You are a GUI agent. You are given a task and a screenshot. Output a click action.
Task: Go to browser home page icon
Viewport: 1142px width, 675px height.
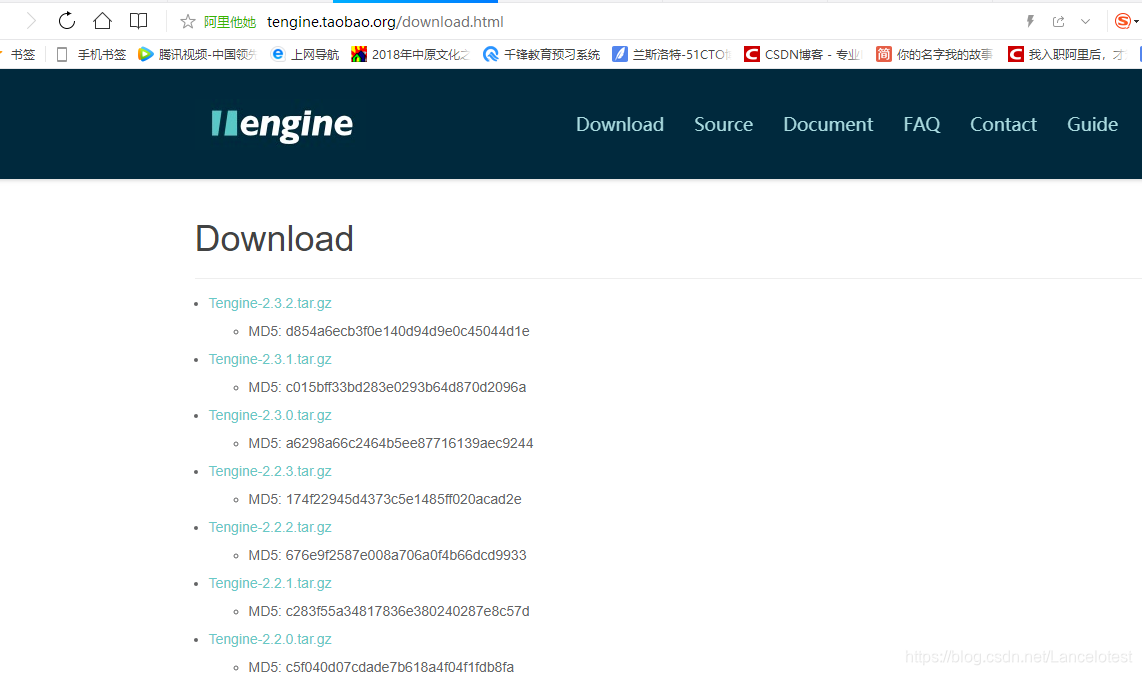(102, 21)
